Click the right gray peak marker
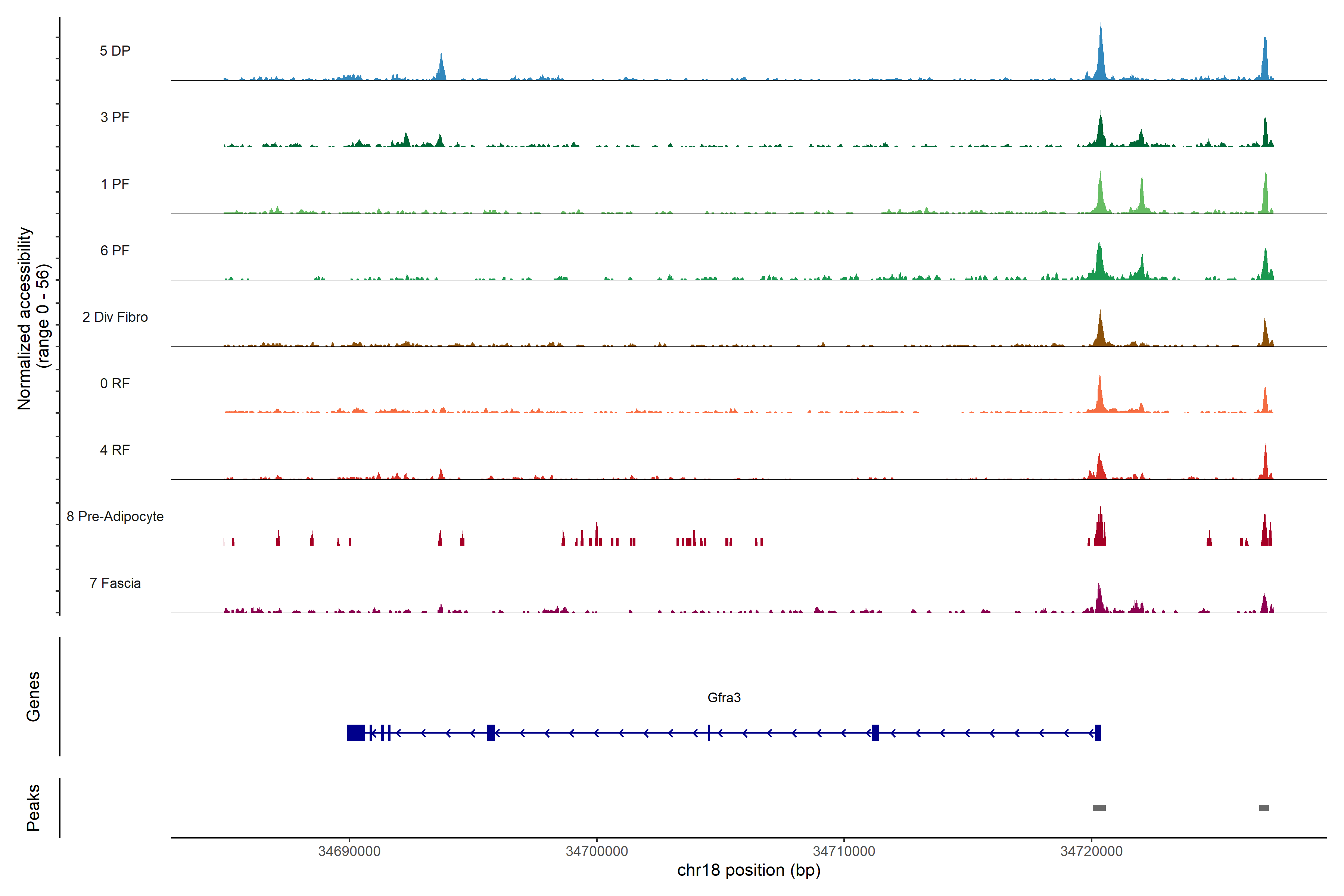 pyautogui.click(x=1264, y=808)
